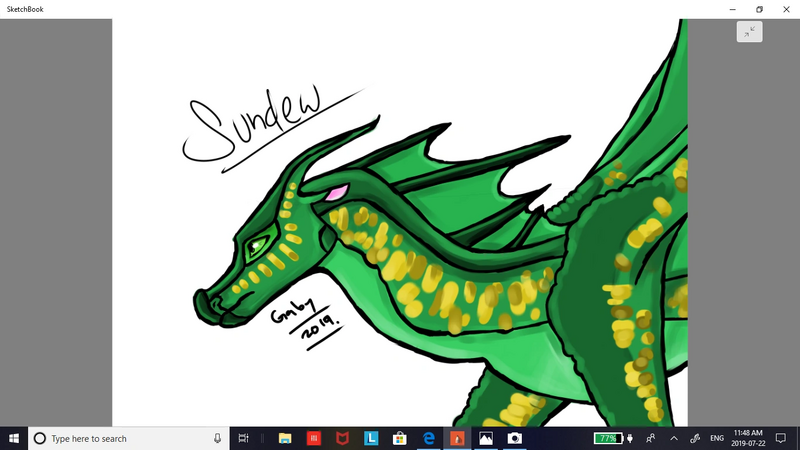Open the Microsoft Store taskbar icon

pos(399,438)
